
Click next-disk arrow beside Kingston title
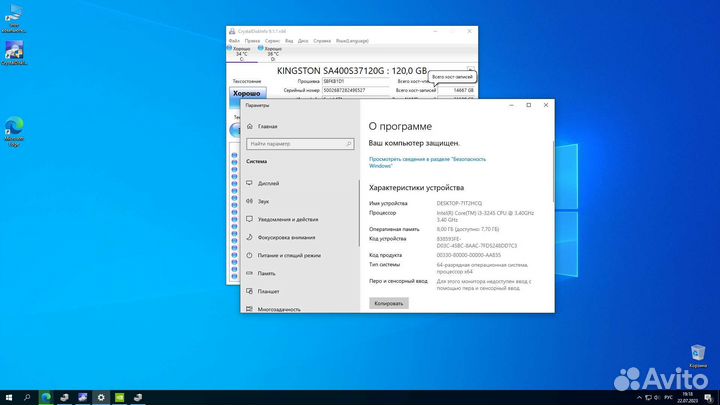[x=471, y=70]
